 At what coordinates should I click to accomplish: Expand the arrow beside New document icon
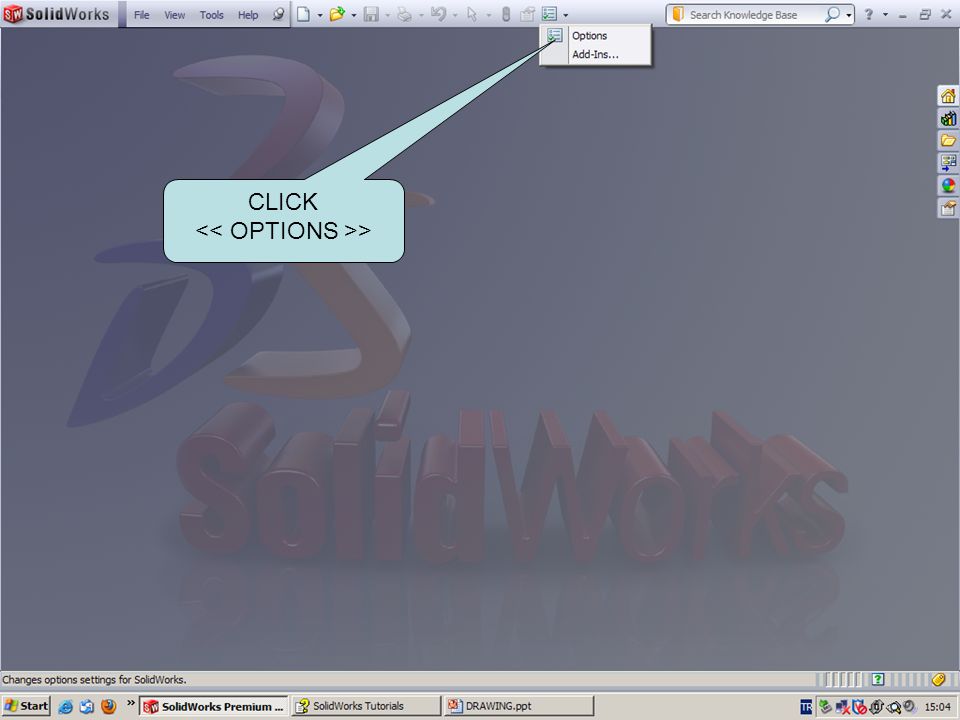point(320,15)
